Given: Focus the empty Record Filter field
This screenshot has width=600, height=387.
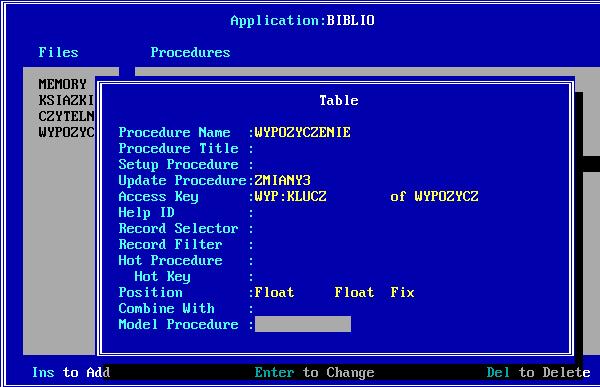Looking at the screenshot, I should click(x=303, y=245).
